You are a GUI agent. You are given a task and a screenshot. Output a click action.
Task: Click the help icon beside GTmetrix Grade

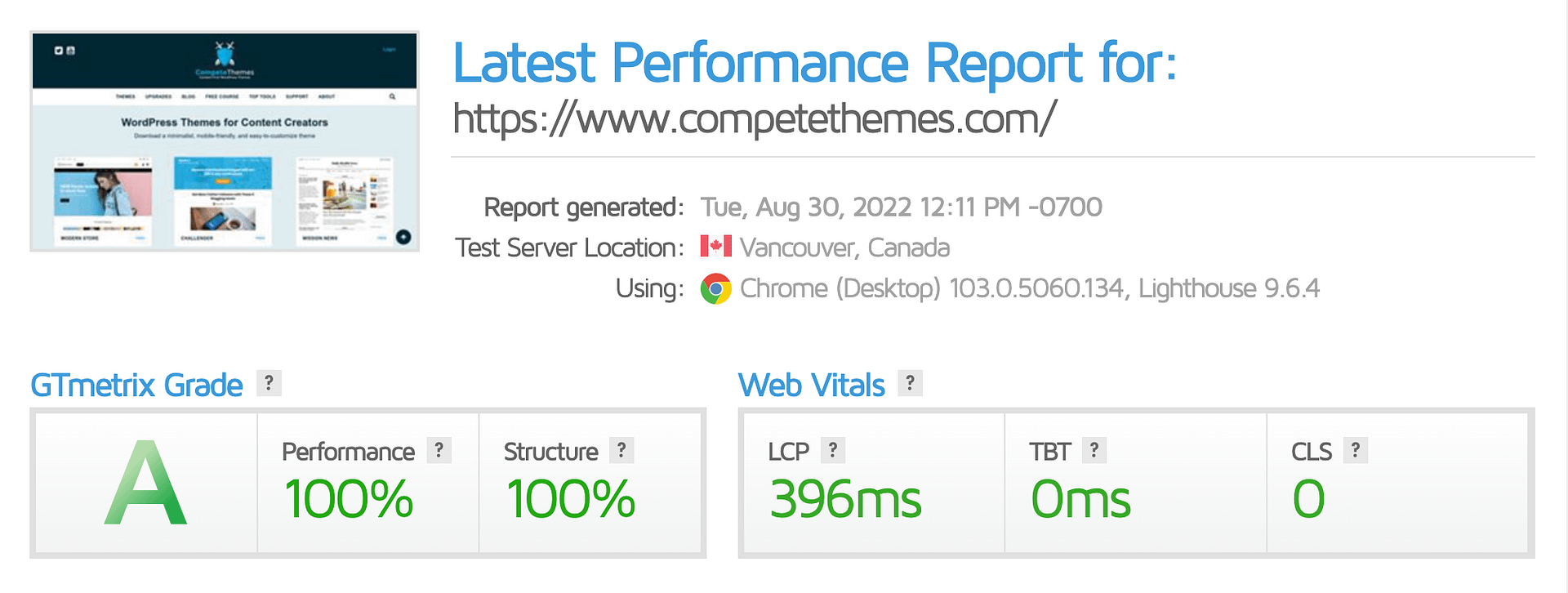point(269,383)
